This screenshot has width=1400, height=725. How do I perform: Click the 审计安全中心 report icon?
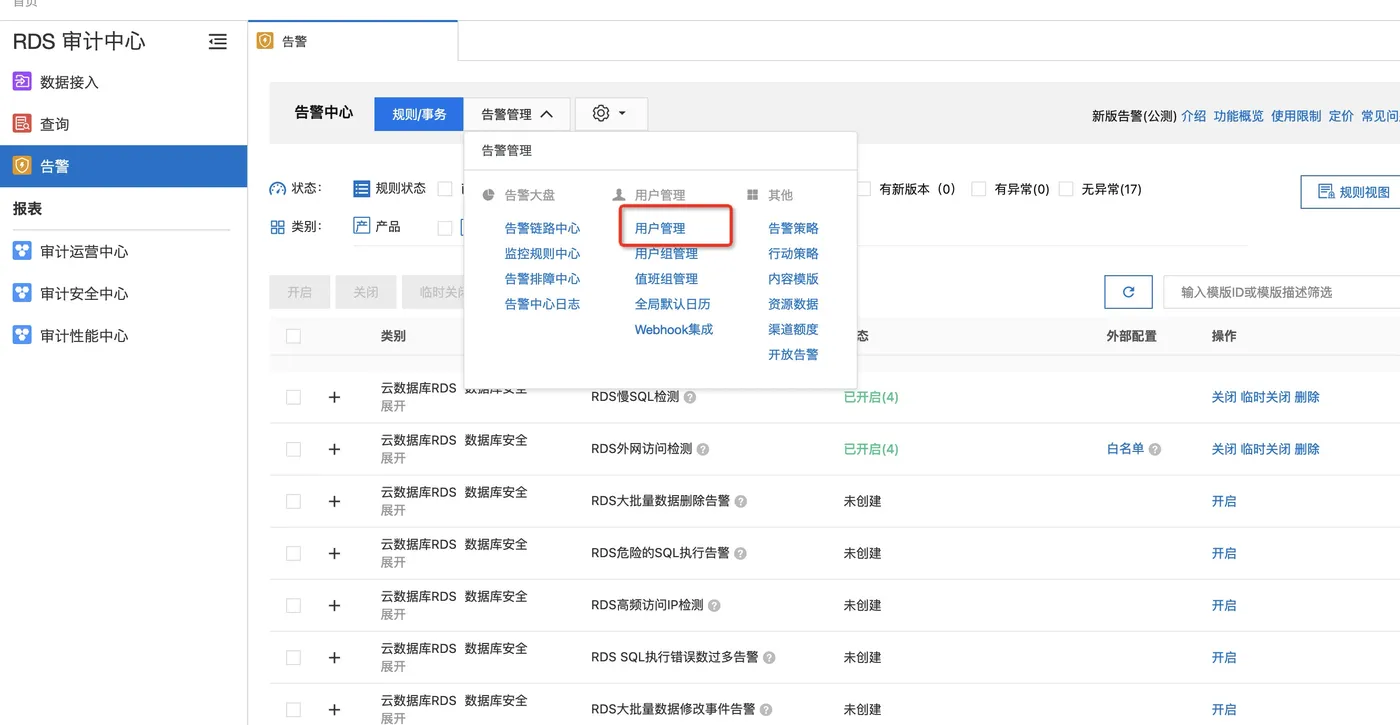point(22,293)
